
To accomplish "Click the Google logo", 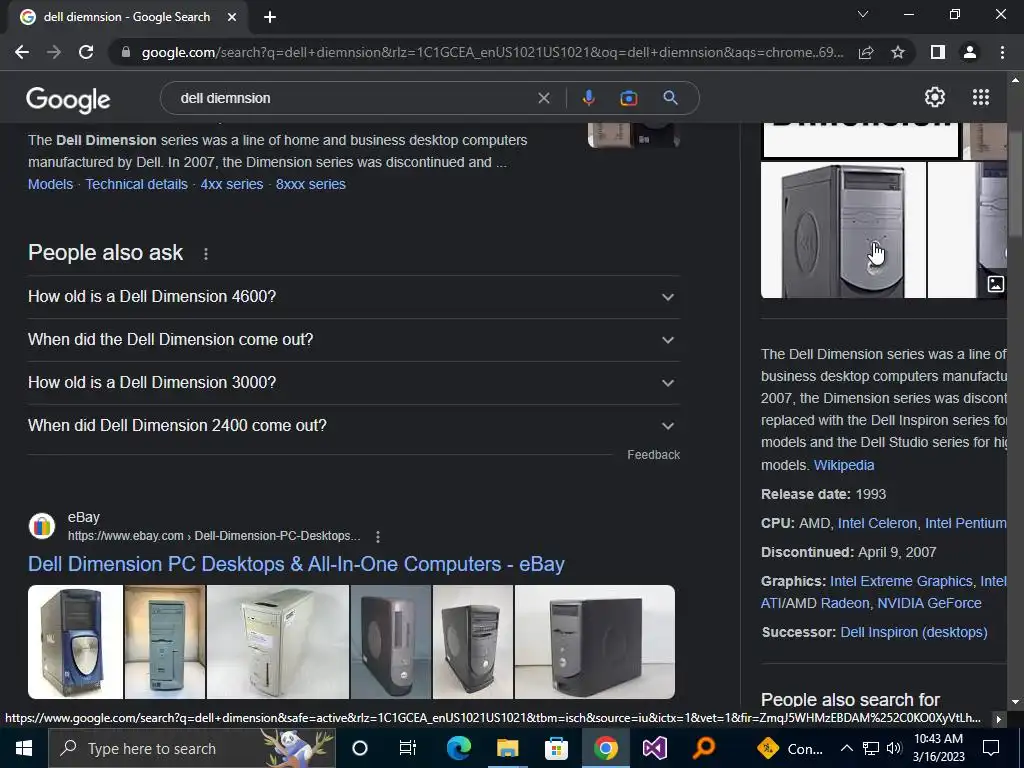I will (x=68, y=99).
